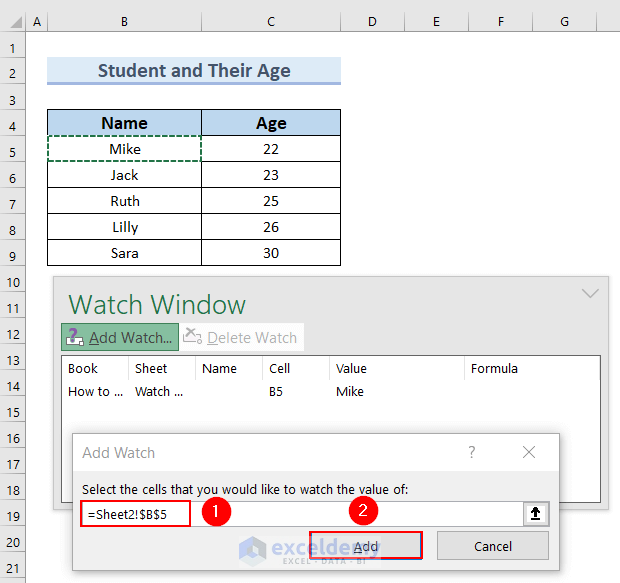The width and height of the screenshot is (620, 583).
Task: Select the cell containing 'Sara'
Action: click(x=124, y=253)
